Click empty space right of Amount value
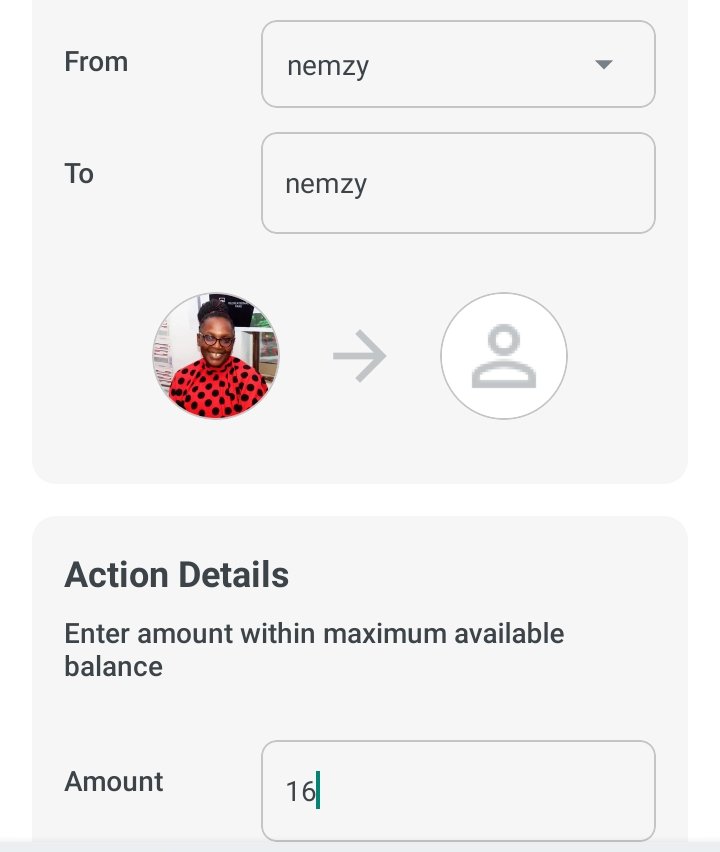 pos(484,791)
